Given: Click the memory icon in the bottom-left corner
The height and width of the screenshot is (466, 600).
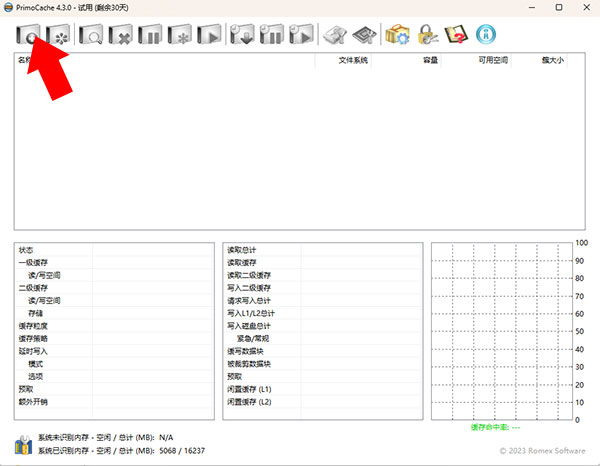Looking at the screenshot, I should (22, 444).
